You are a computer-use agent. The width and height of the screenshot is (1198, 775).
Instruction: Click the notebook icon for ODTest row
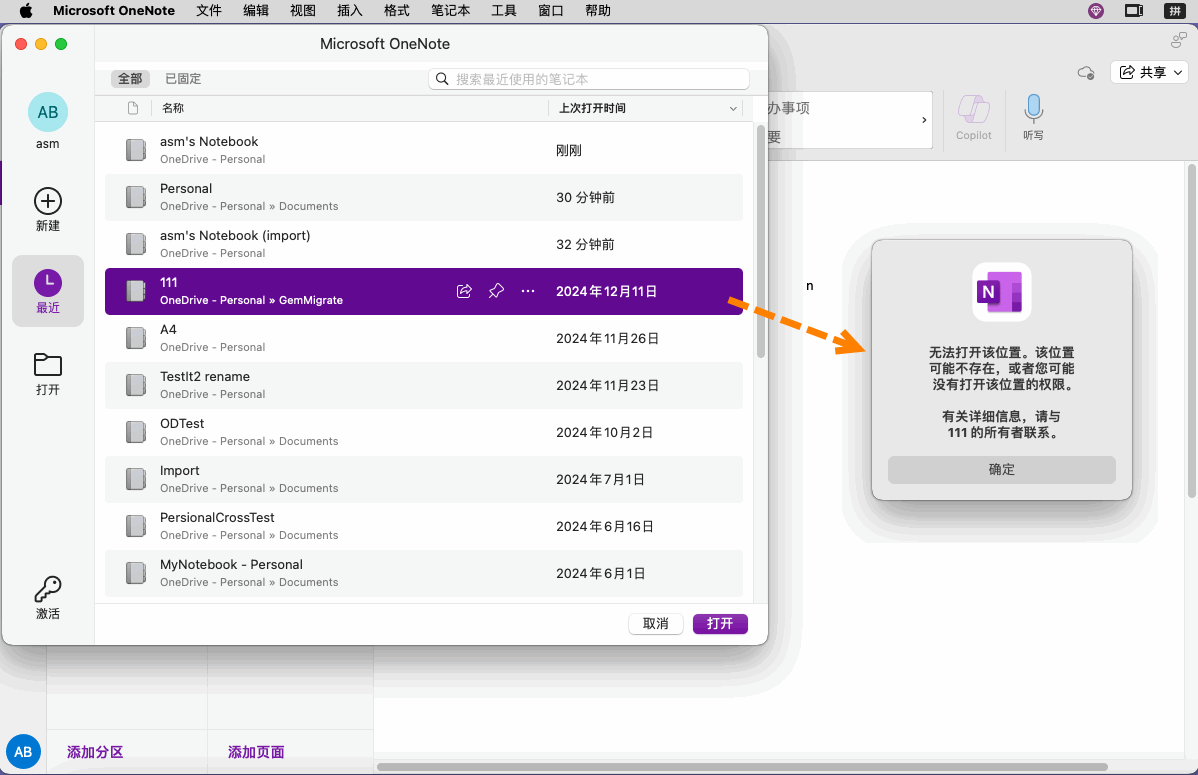(x=136, y=432)
